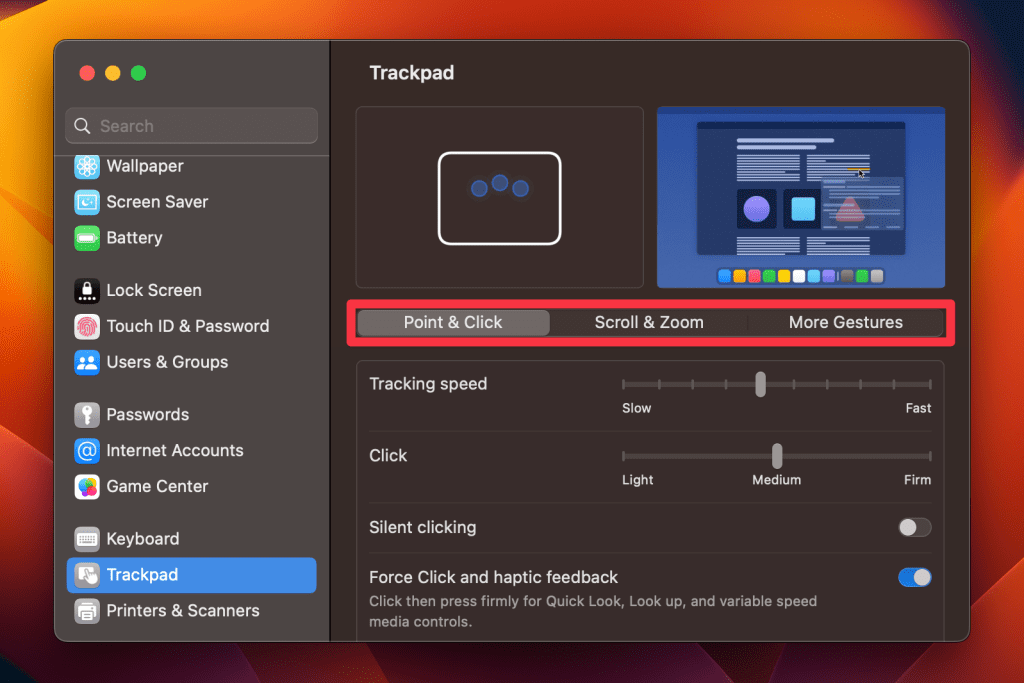The height and width of the screenshot is (683, 1024).
Task: Go to the Lock Screen label
Action: pos(154,290)
